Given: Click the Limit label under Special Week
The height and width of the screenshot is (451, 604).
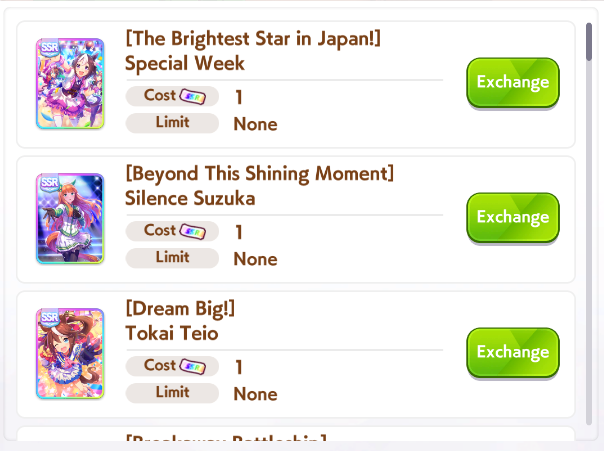Looking at the screenshot, I should pos(172,123).
